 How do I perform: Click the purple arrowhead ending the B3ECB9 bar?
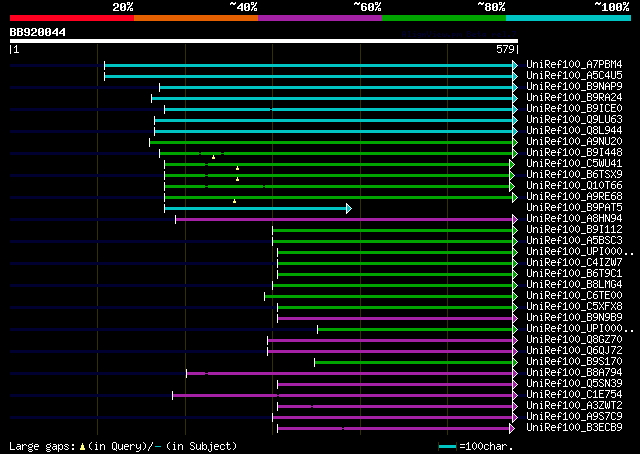[x=512, y=428]
